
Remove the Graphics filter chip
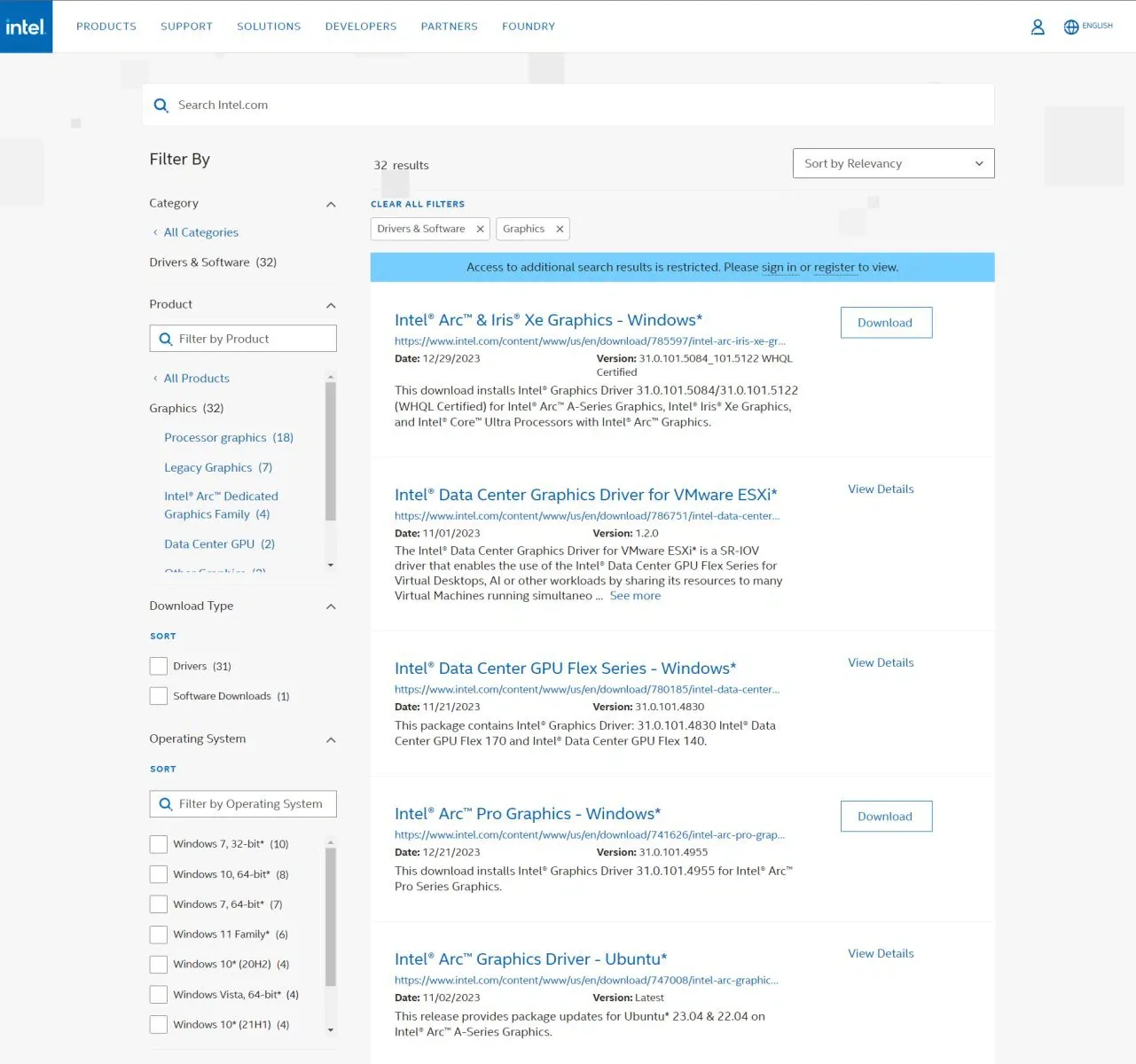560,229
